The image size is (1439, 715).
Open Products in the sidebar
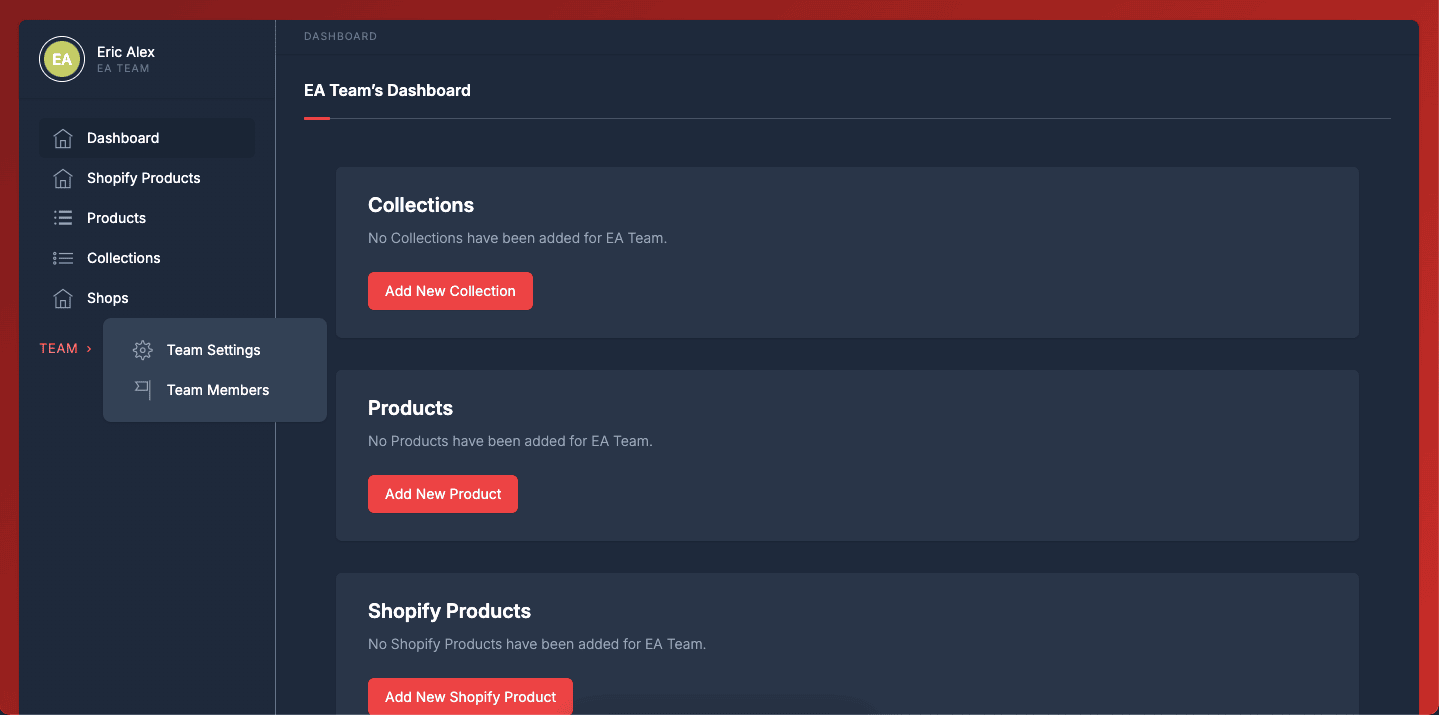(x=147, y=218)
